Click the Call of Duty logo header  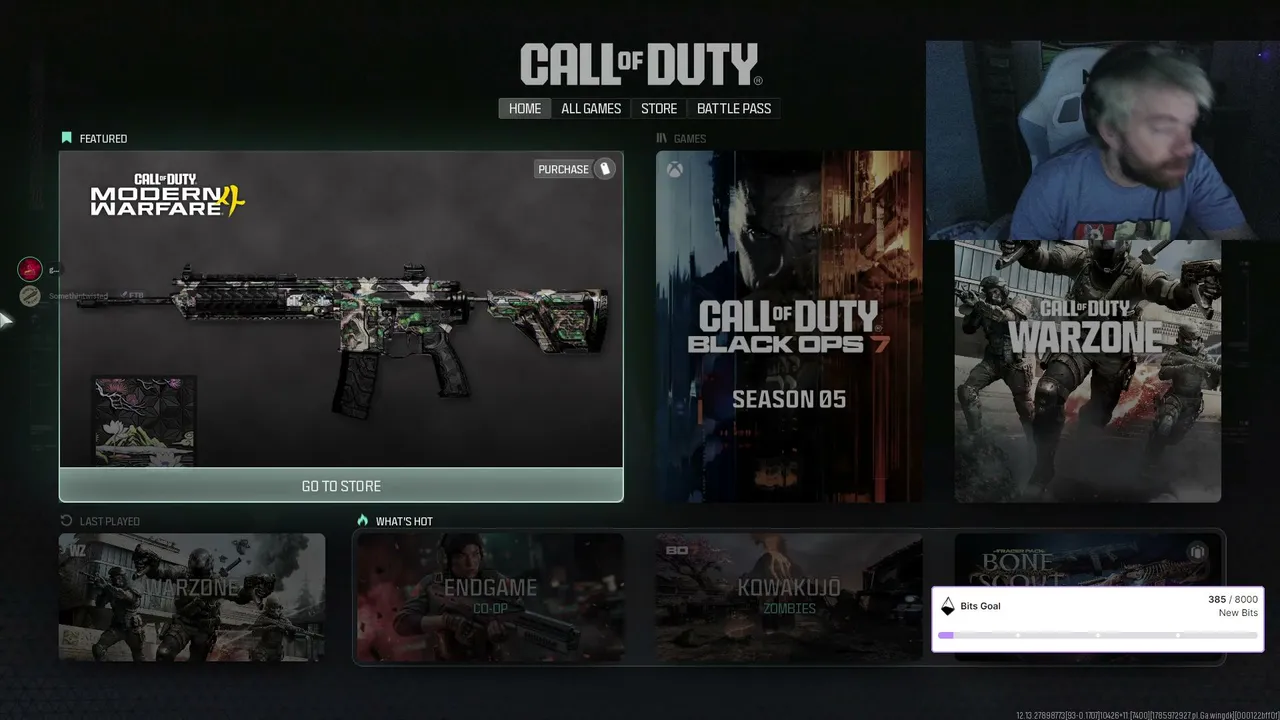pyautogui.click(x=641, y=65)
